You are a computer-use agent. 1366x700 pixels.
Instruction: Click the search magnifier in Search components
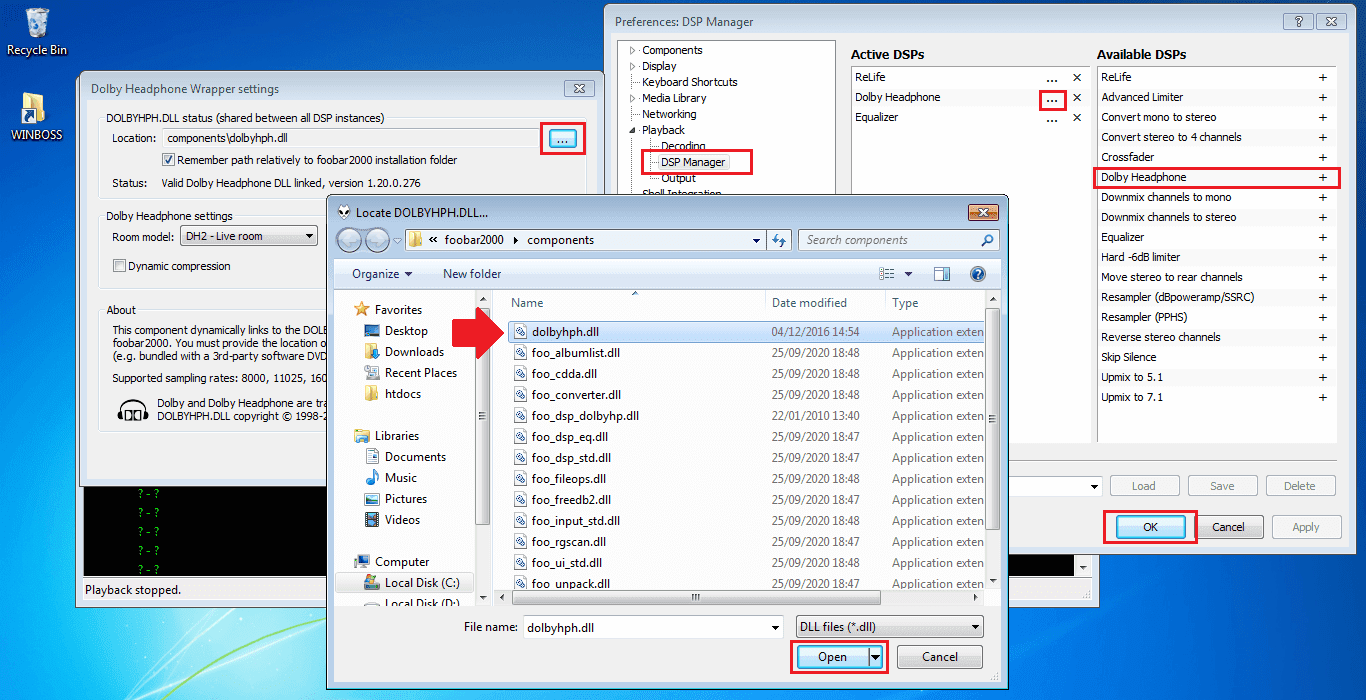point(987,240)
